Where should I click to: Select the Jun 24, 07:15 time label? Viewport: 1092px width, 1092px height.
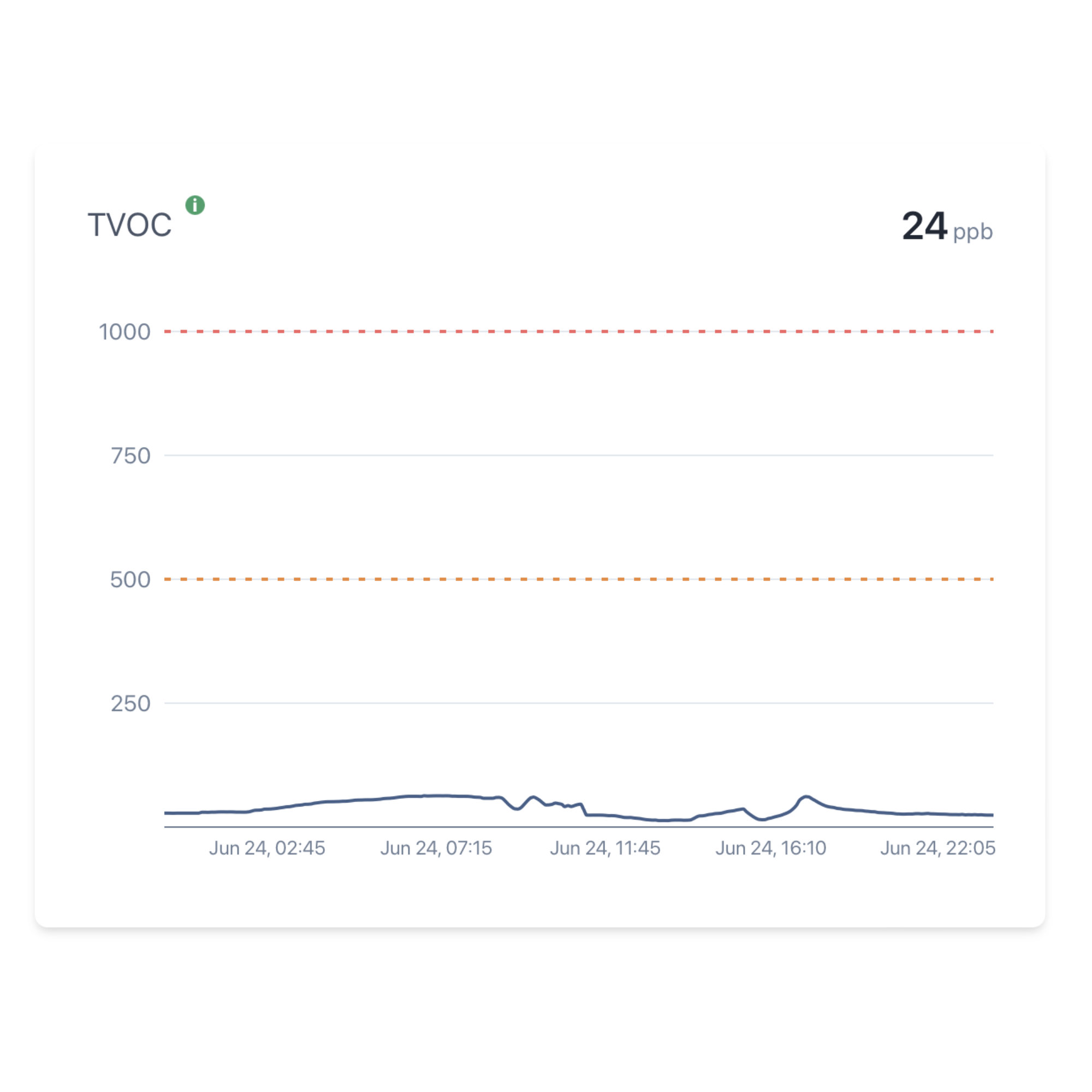pyautogui.click(x=436, y=848)
